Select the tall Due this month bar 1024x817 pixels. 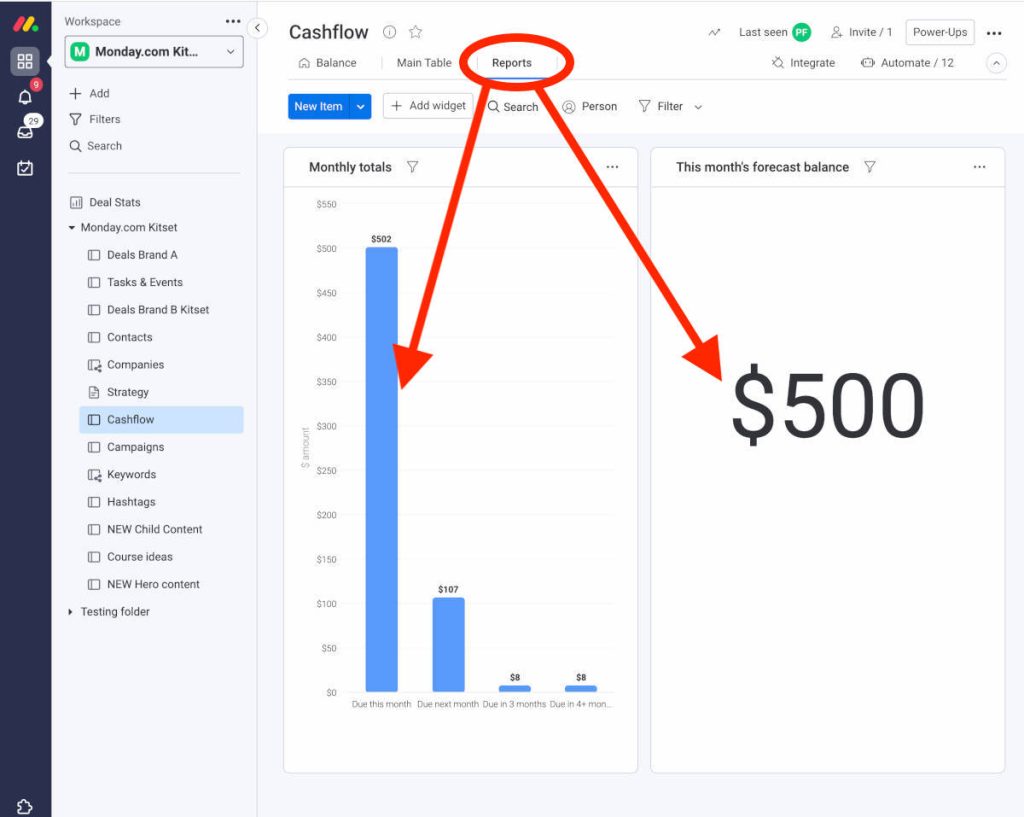tap(381, 470)
